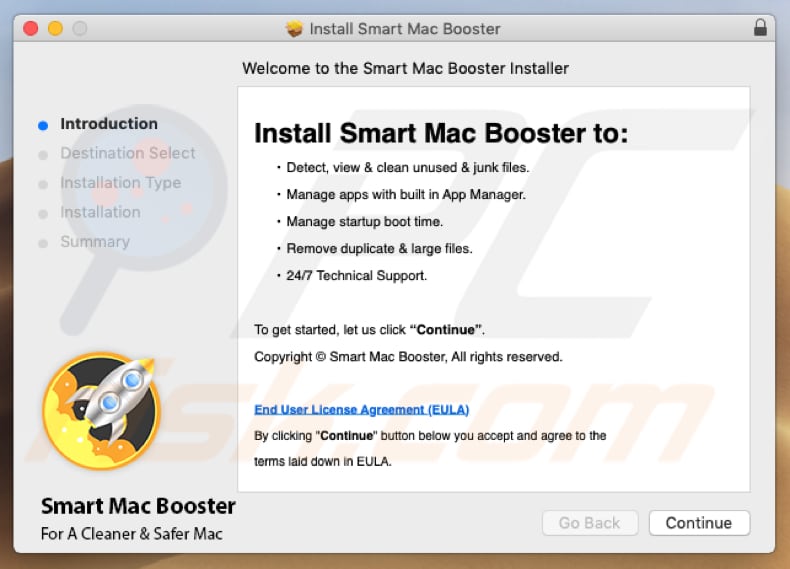Click 'Install Smart Mac Booster' window title
This screenshot has height=569, width=790.
[405, 29]
